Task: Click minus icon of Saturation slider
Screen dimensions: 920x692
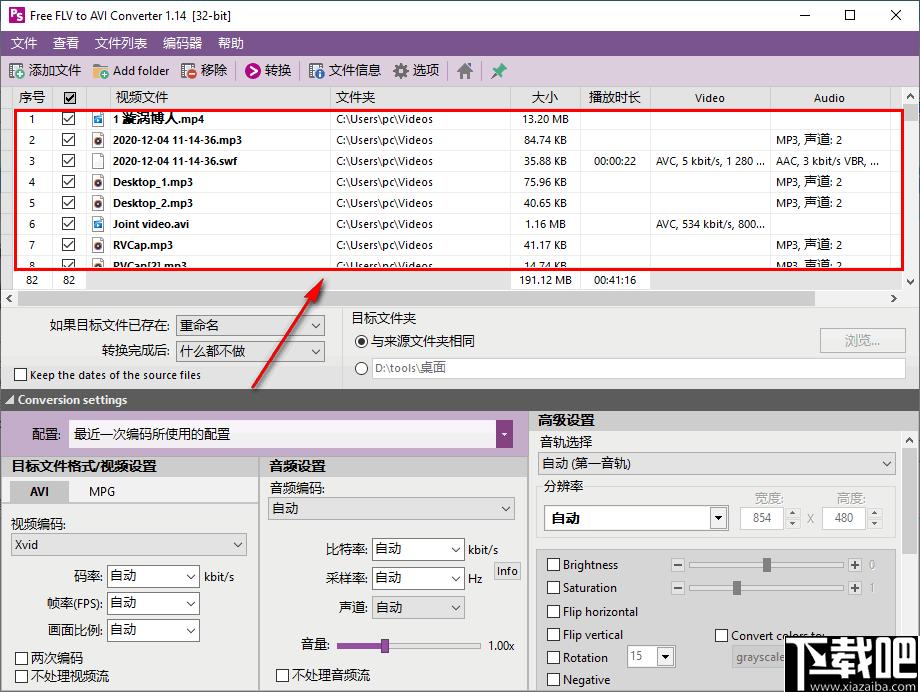Action: 678,588
